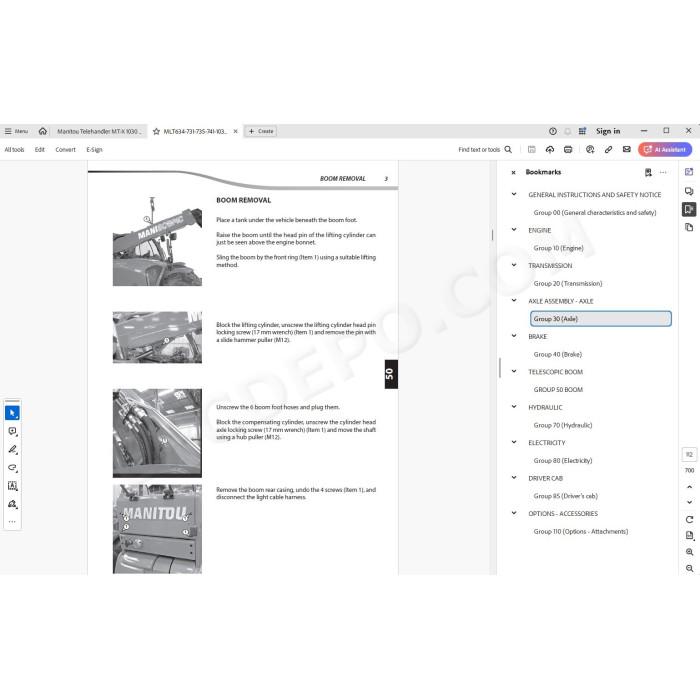Image resolution: width=700 pixels, height=700 pixels.
Task: Activate the freehand draw lasso tool
Action: [x=12, y=467]
